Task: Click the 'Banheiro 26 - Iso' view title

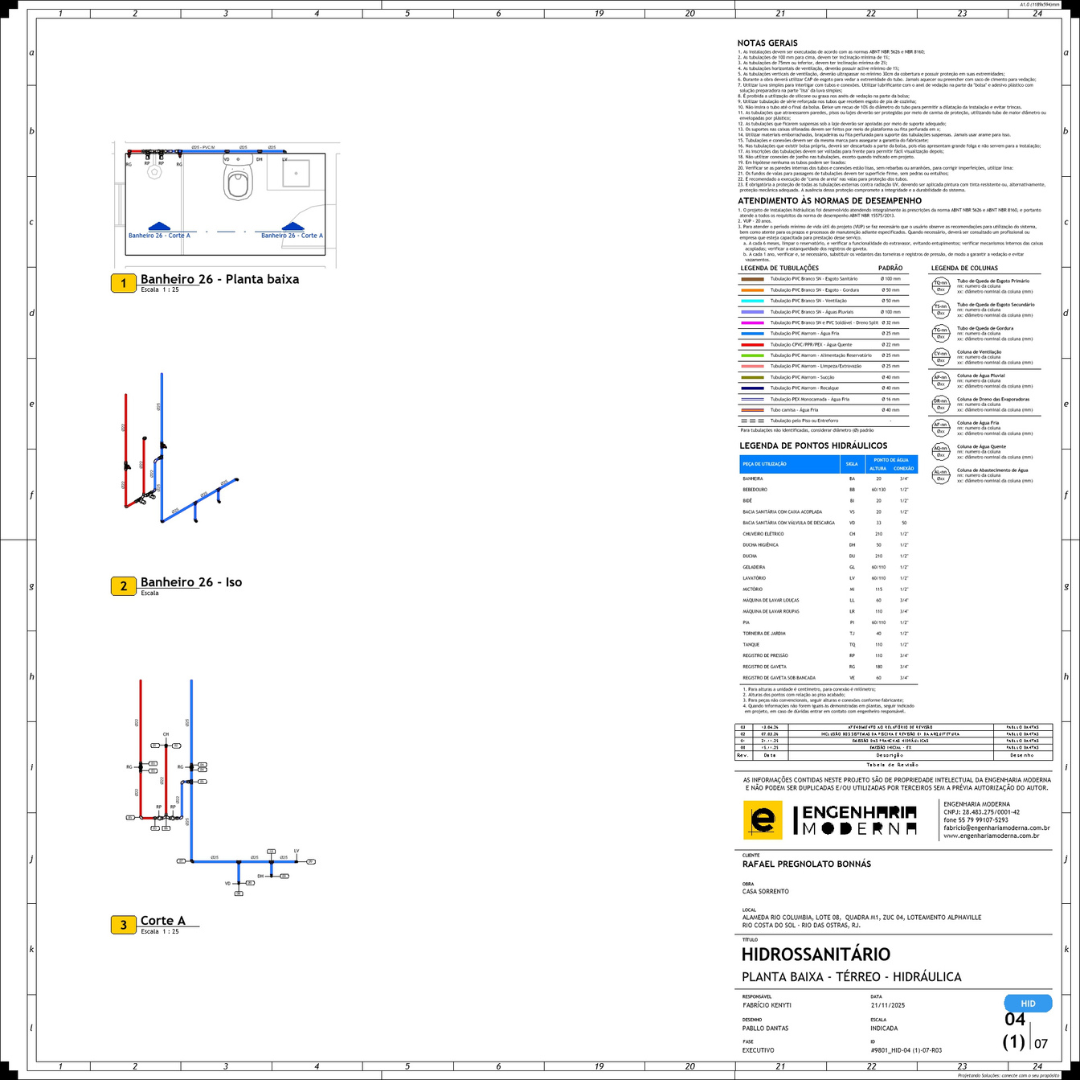Action: (191, 582)
